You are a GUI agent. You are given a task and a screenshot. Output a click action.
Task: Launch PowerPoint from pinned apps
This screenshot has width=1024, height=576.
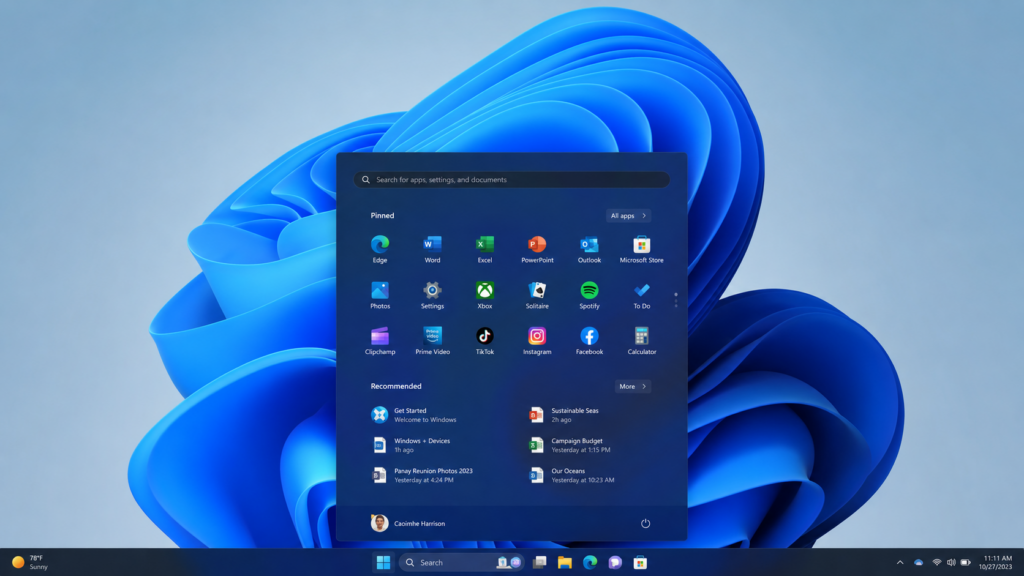(537, 249)
